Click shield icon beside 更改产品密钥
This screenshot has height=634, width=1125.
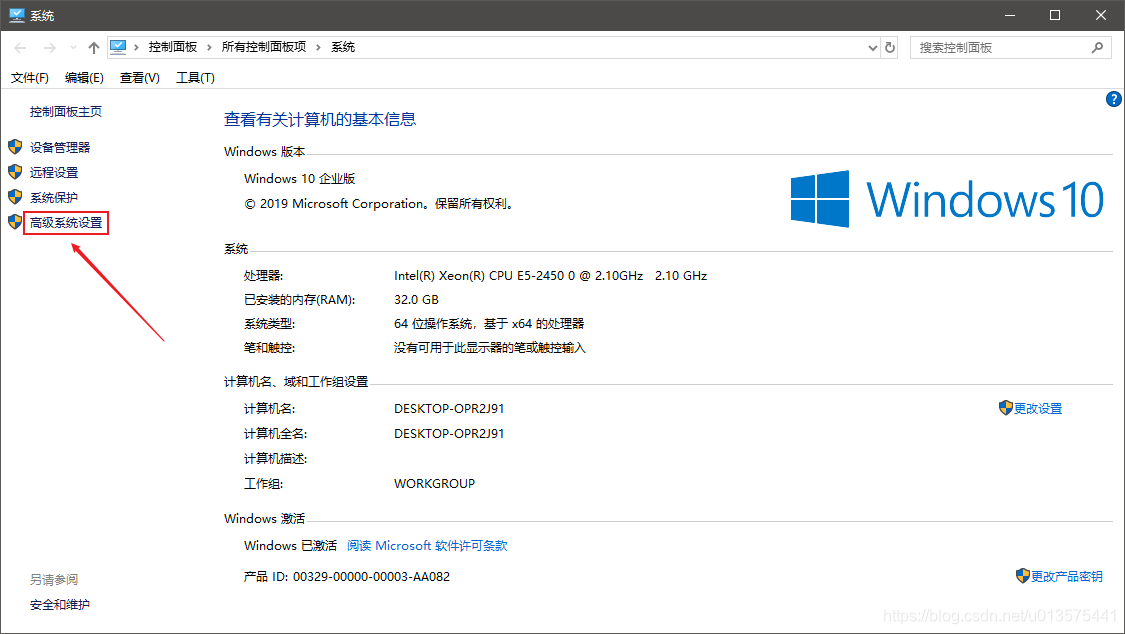click(1022, 576)
